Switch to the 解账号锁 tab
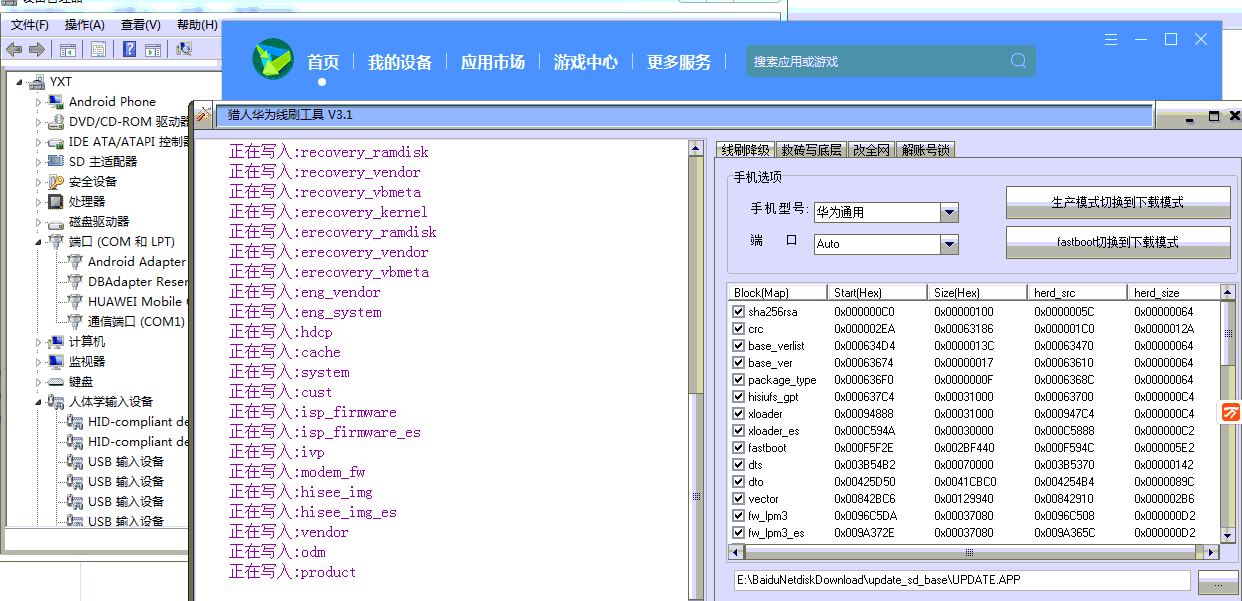Image resolution: width=1242 pixels, height=601 pixels. (925, 150)
